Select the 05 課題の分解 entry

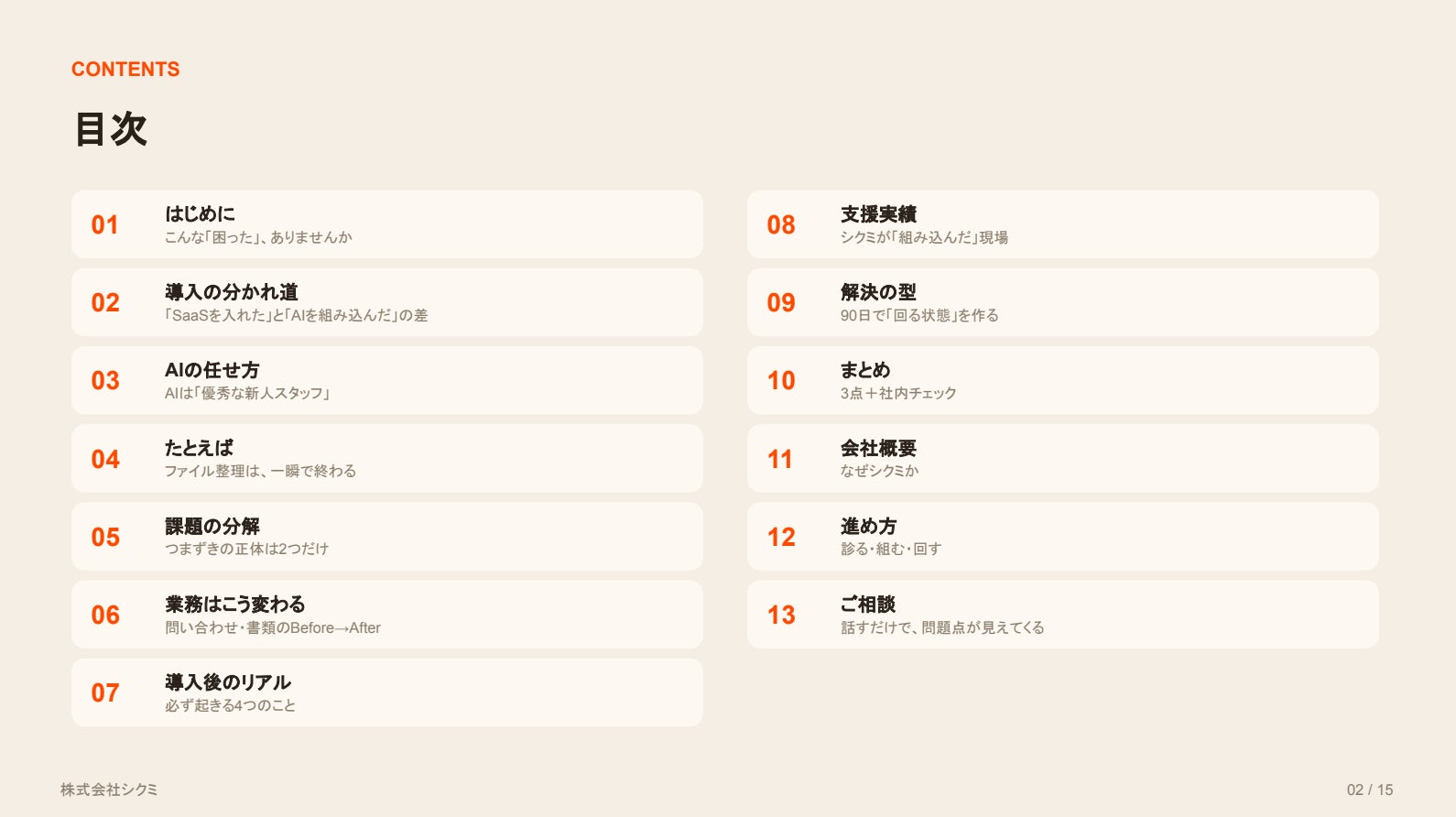pos(387,536)
